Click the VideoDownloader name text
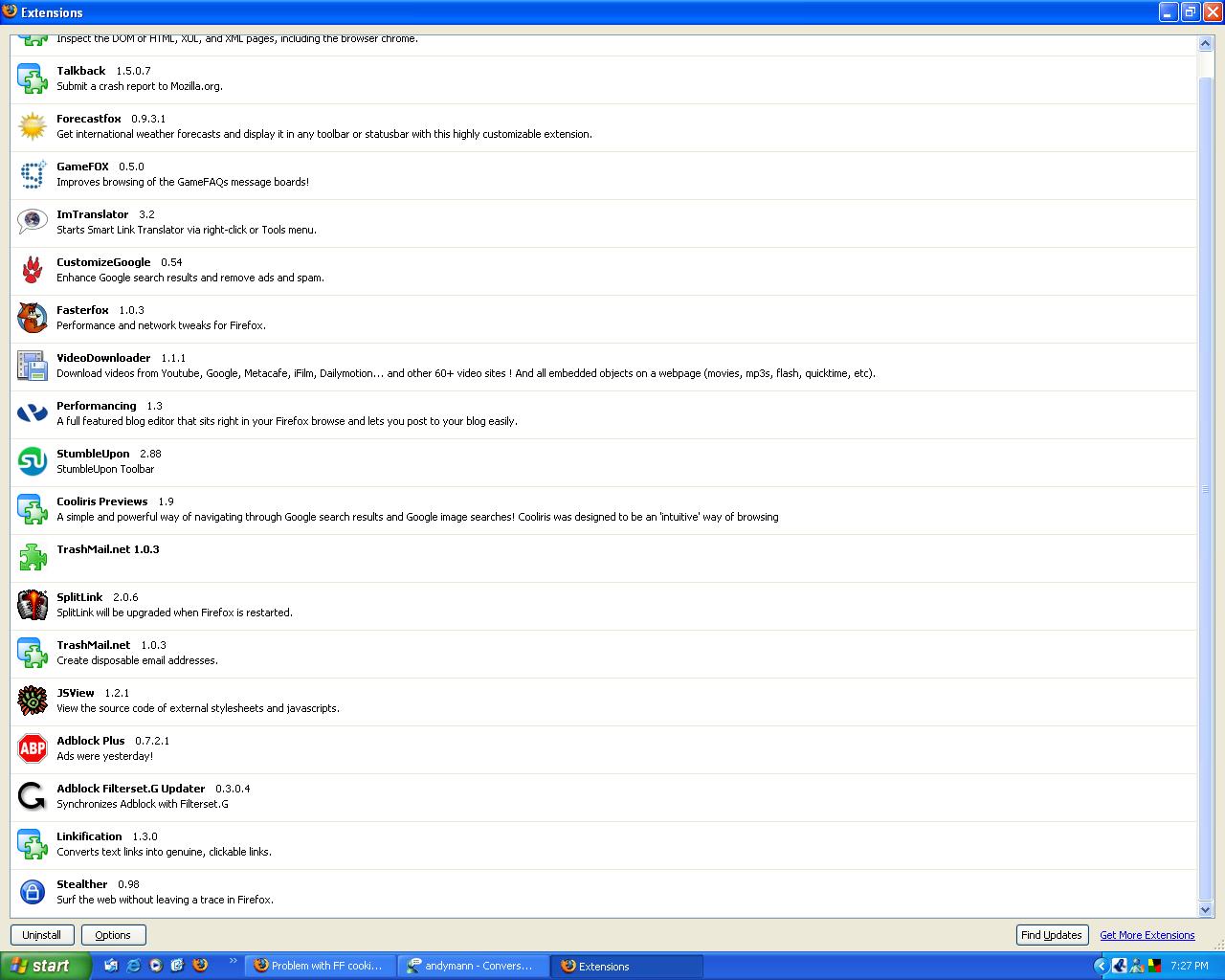The width and height of the screenshot is (1225, 980). (103, 358)
